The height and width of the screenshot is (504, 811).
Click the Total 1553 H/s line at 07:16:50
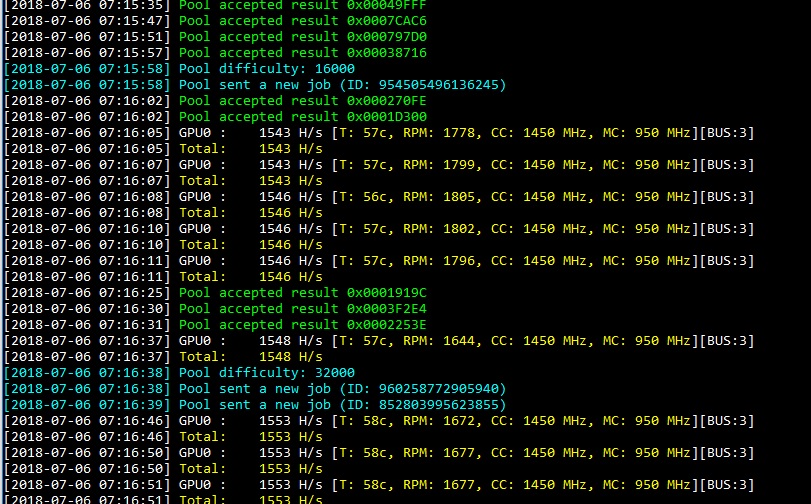tap(163, 469)
